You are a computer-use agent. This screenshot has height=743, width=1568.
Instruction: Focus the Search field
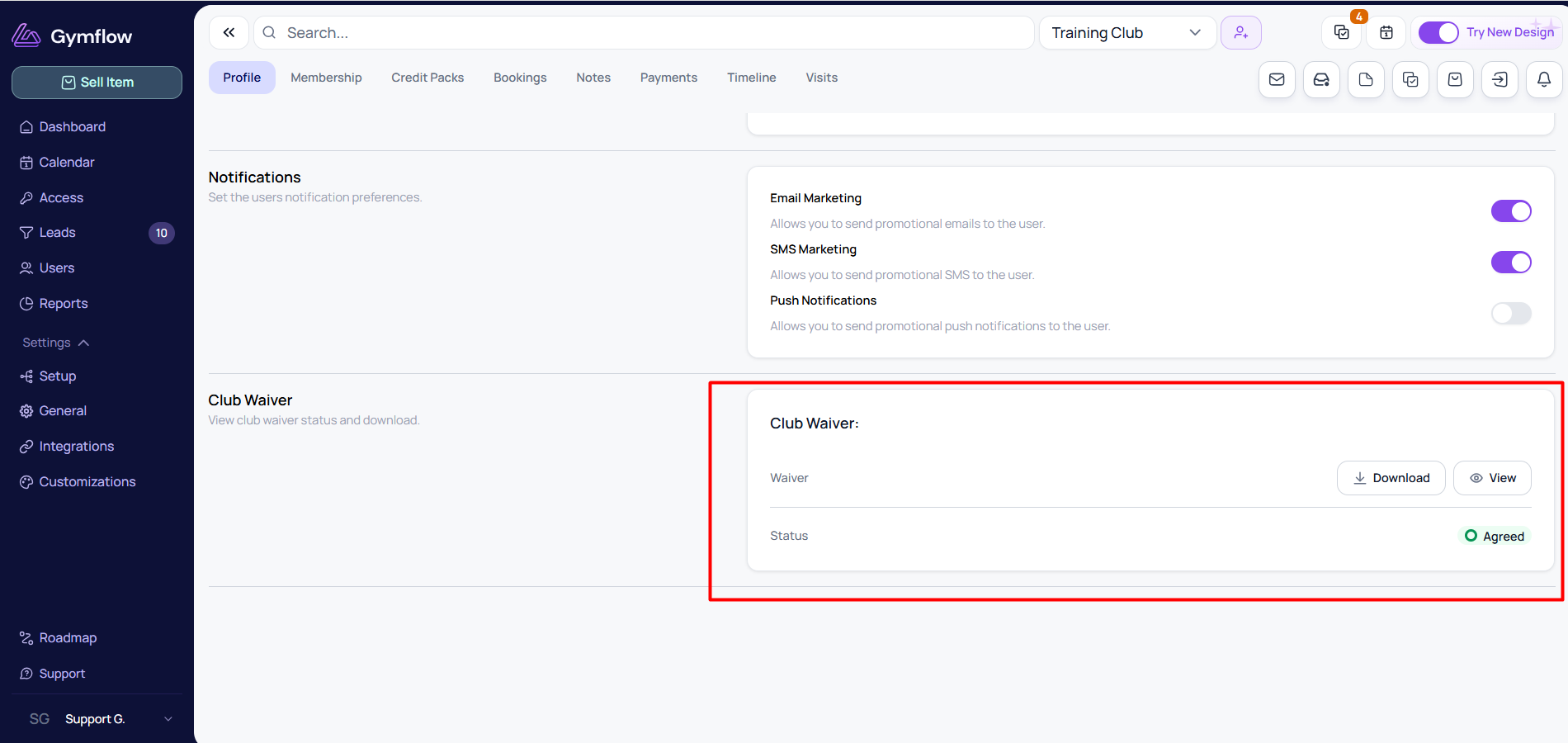coord(644,33)
